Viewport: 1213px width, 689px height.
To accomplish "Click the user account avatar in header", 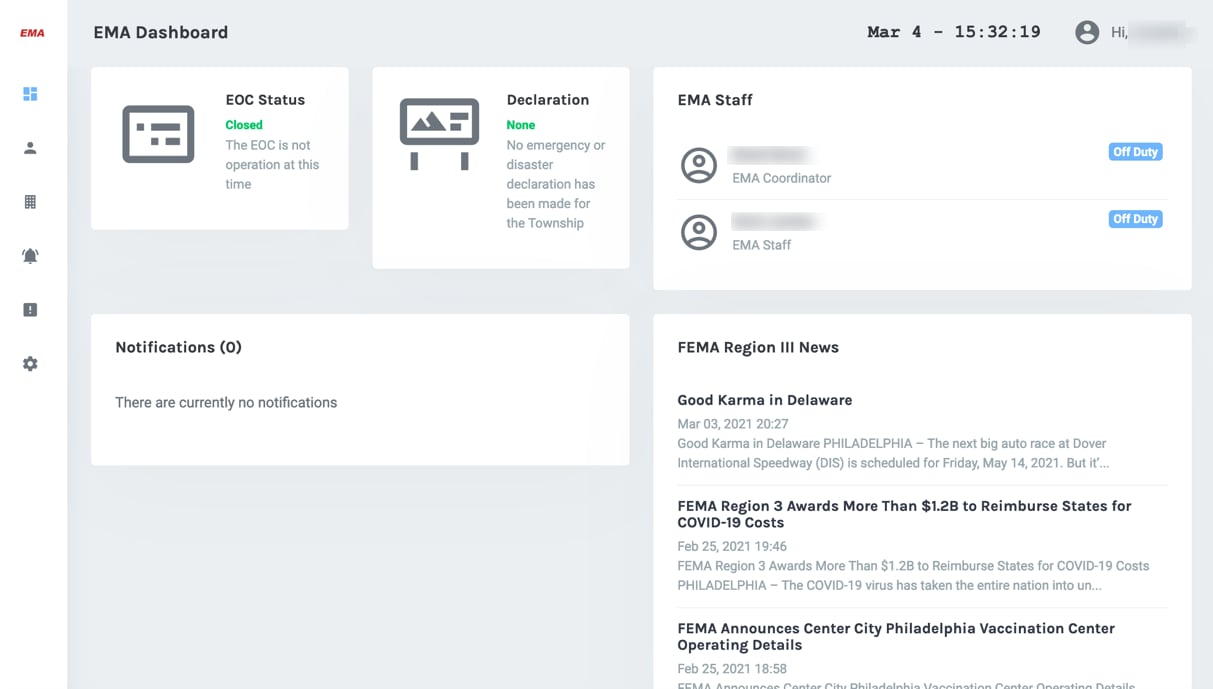I will 1087,33.
